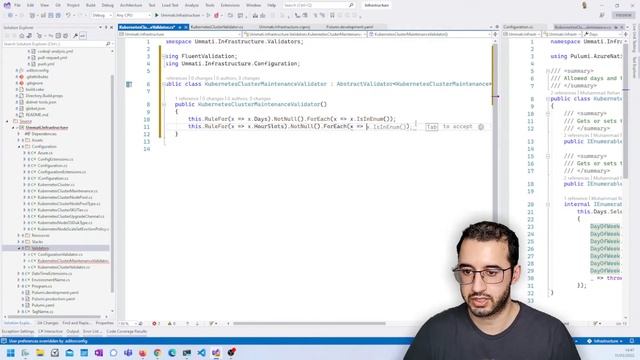Open Microsoft Edge from the taskbar
This screenshot has width=640, height=360.
172,353
